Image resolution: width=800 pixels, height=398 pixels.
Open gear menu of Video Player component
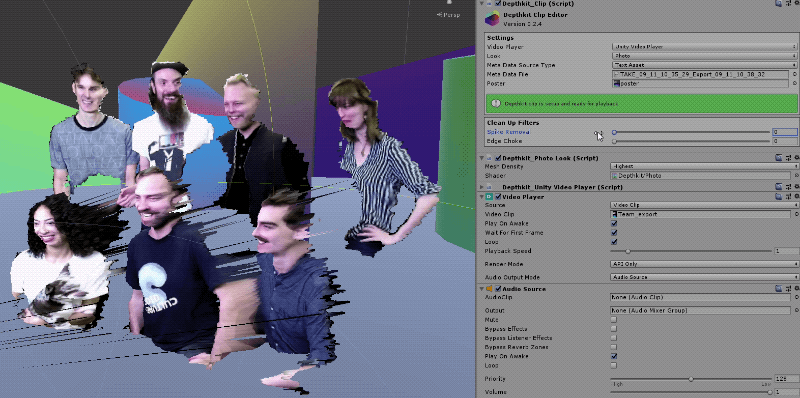coord(797,196)
